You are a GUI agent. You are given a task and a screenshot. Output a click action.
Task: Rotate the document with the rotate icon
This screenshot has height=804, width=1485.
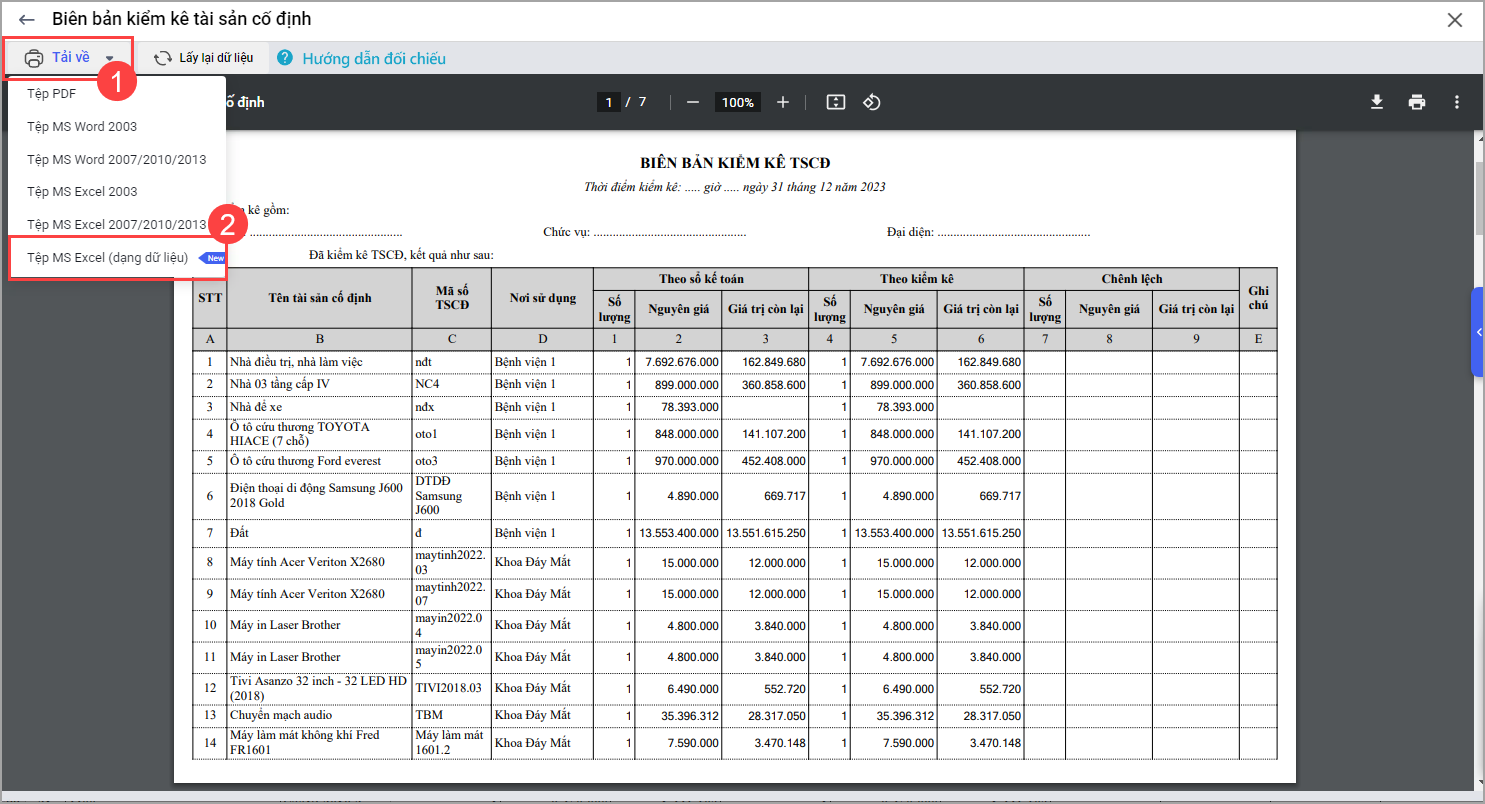(x=871, y=102)
